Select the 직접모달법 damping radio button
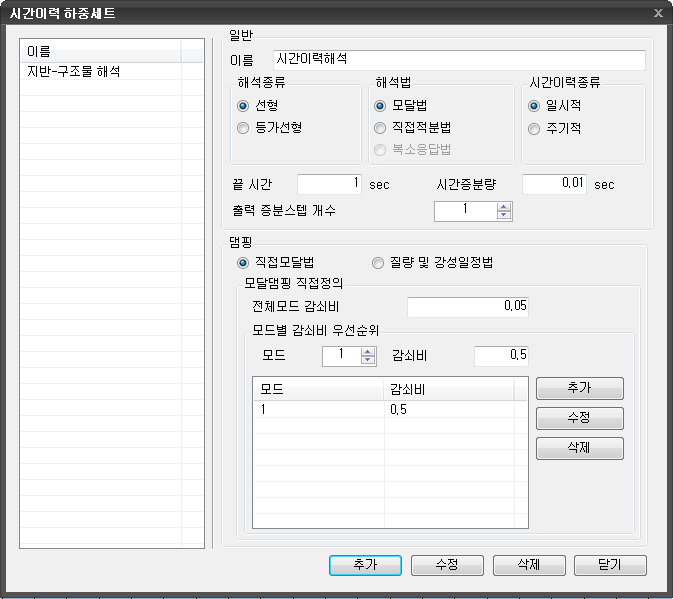 (x=243, y=263)
